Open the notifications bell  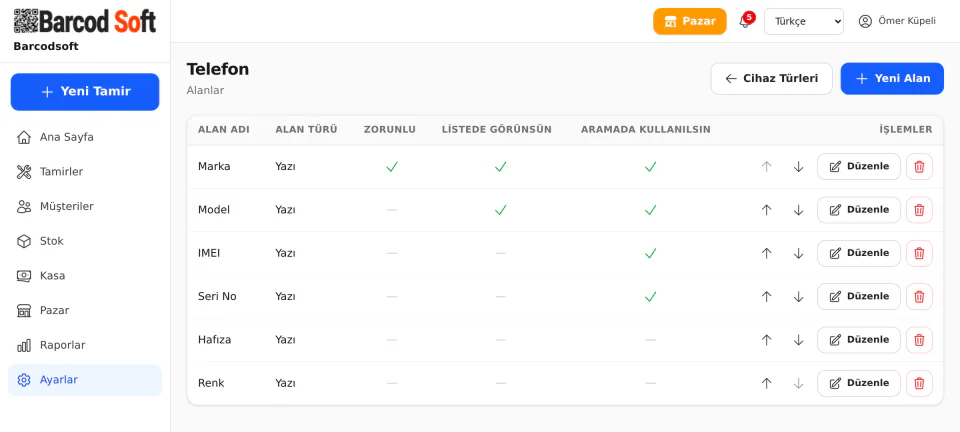point(745,21)
